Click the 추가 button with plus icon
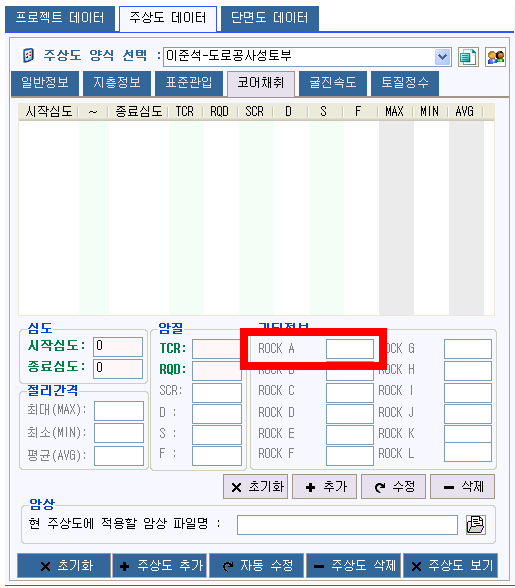 [x=324, y=487]
